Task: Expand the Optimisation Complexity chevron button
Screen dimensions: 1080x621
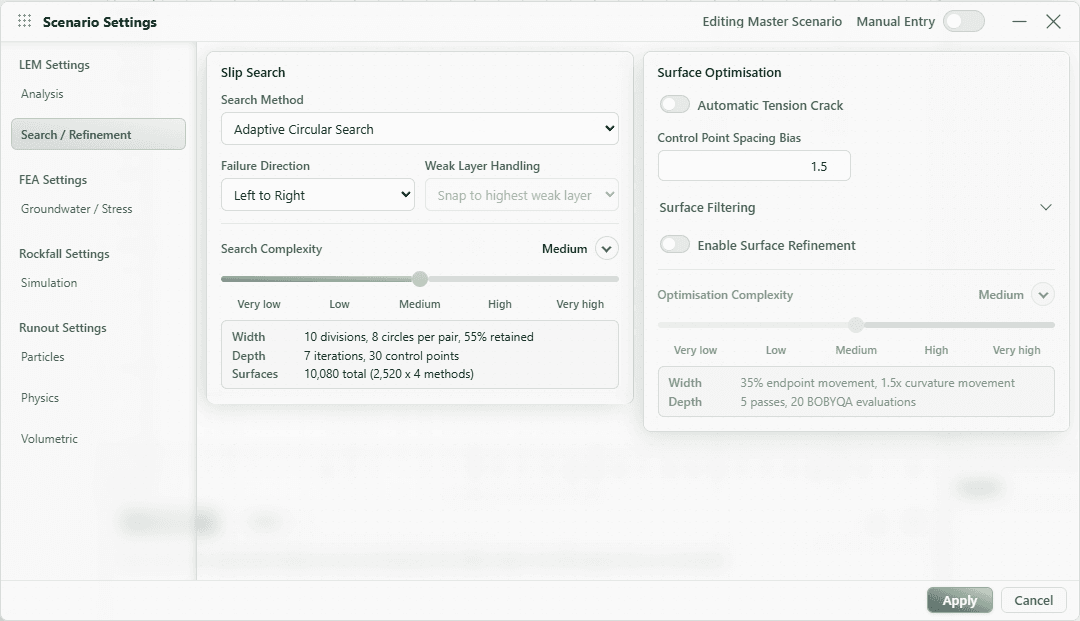Action: (1043, 295)
